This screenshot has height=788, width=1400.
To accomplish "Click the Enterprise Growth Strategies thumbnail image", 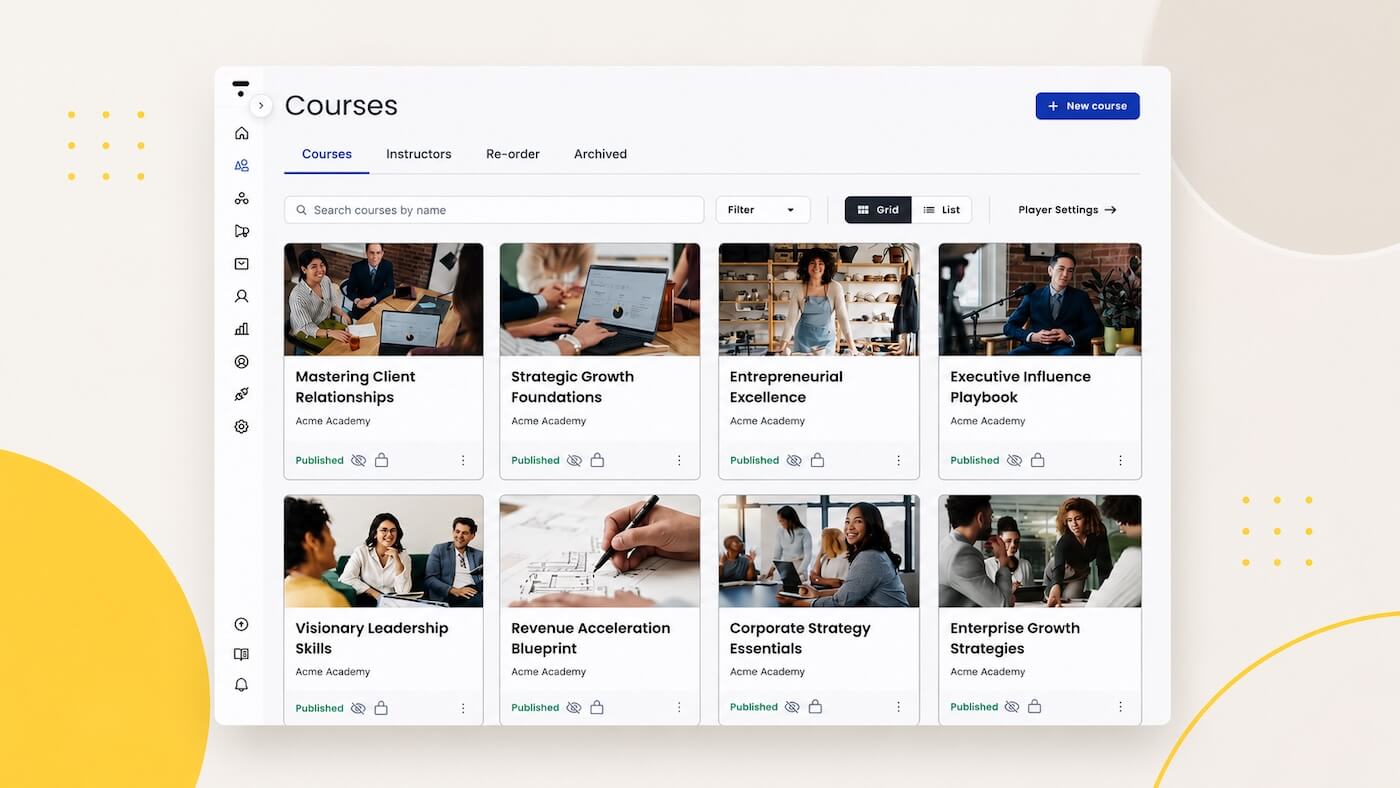I will coord(1040,551).
